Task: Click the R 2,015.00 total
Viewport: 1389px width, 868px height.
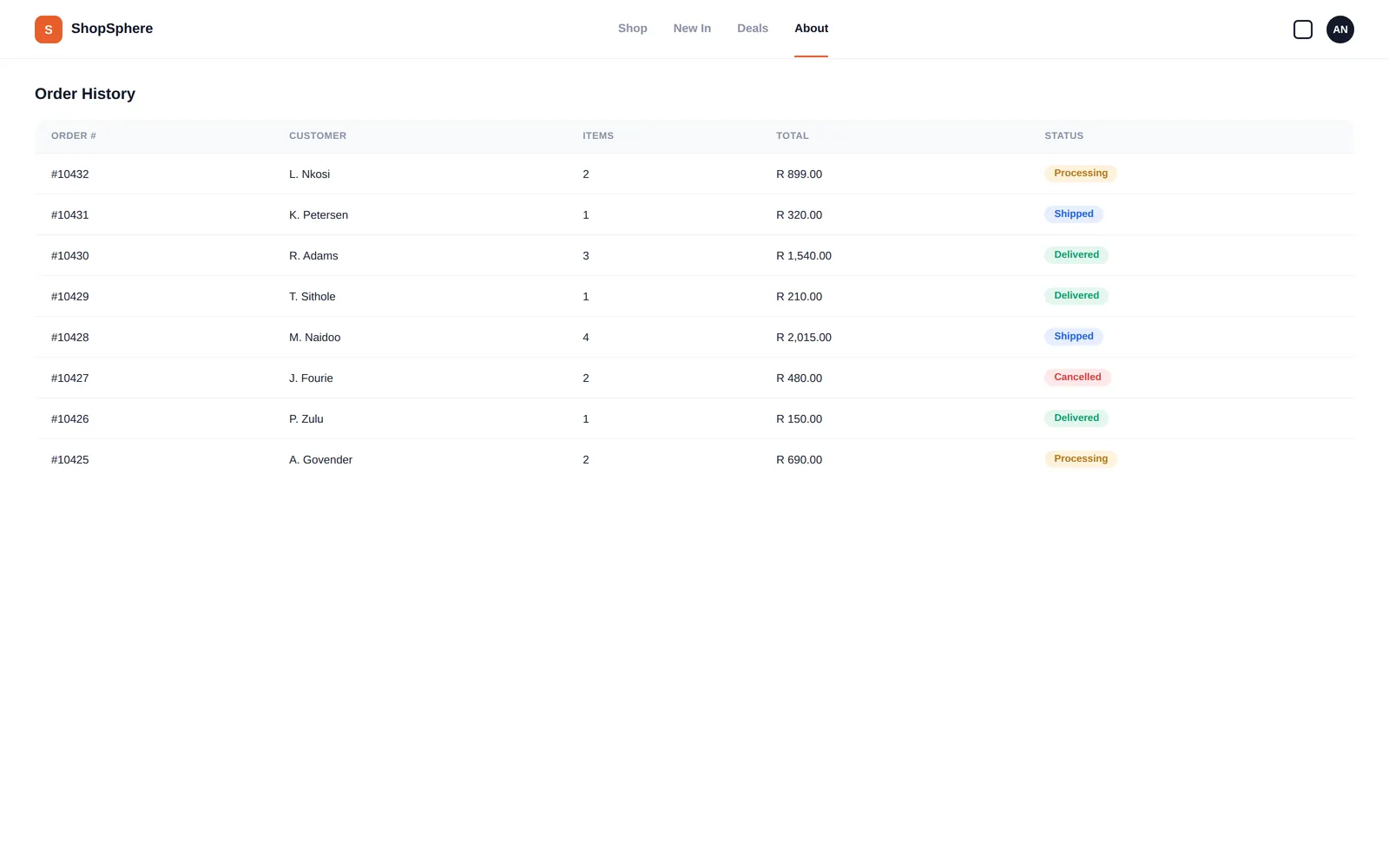Action: [804, 338]
